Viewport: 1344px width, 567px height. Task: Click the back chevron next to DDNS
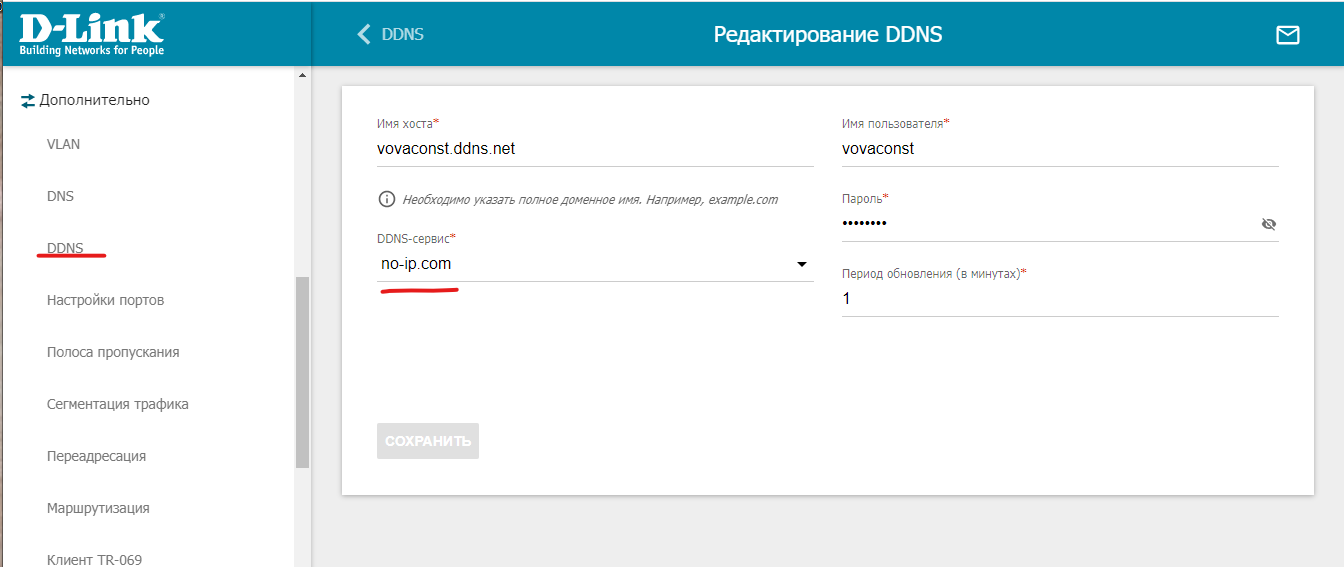point(363,34)
